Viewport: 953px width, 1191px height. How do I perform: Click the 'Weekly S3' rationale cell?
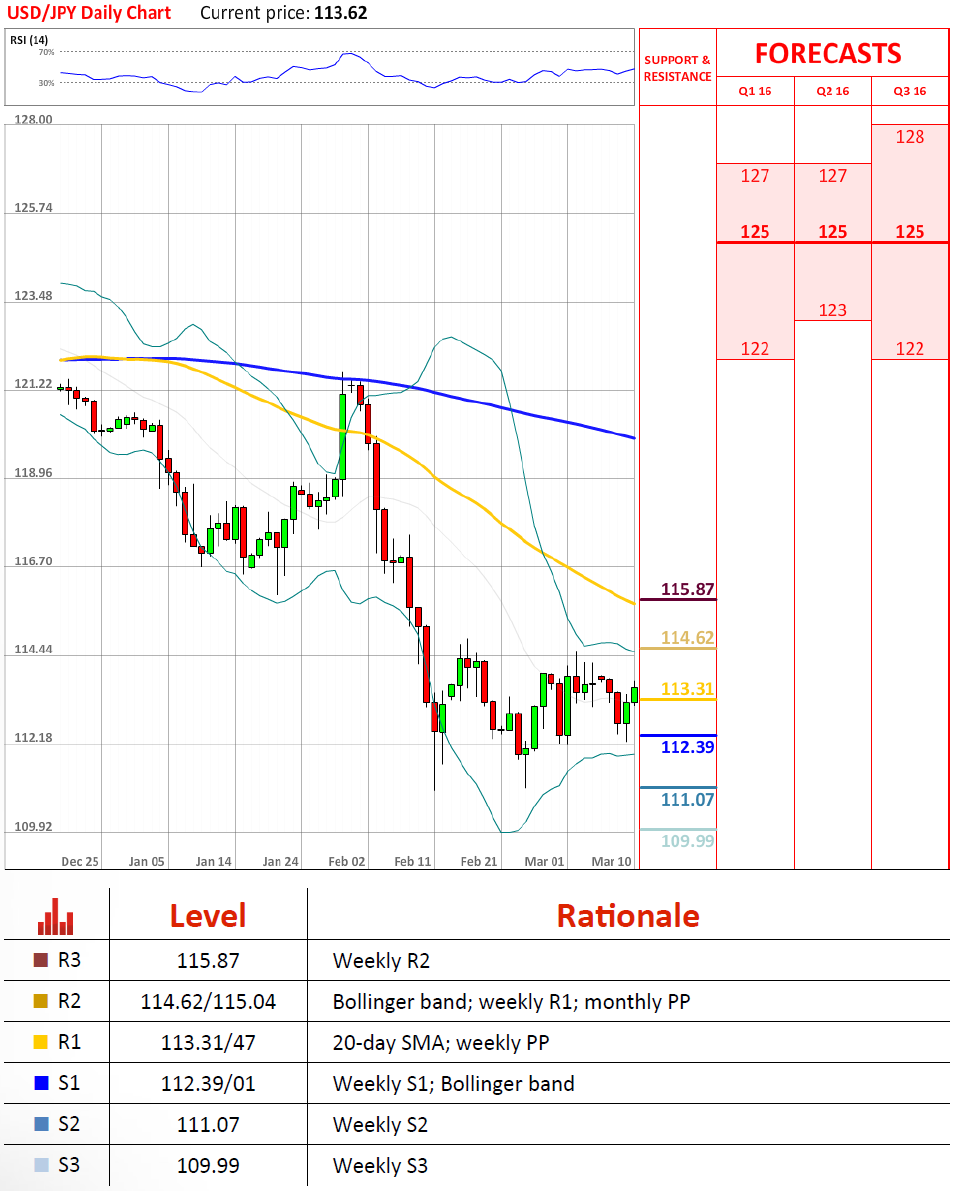tap(380, 1166)
